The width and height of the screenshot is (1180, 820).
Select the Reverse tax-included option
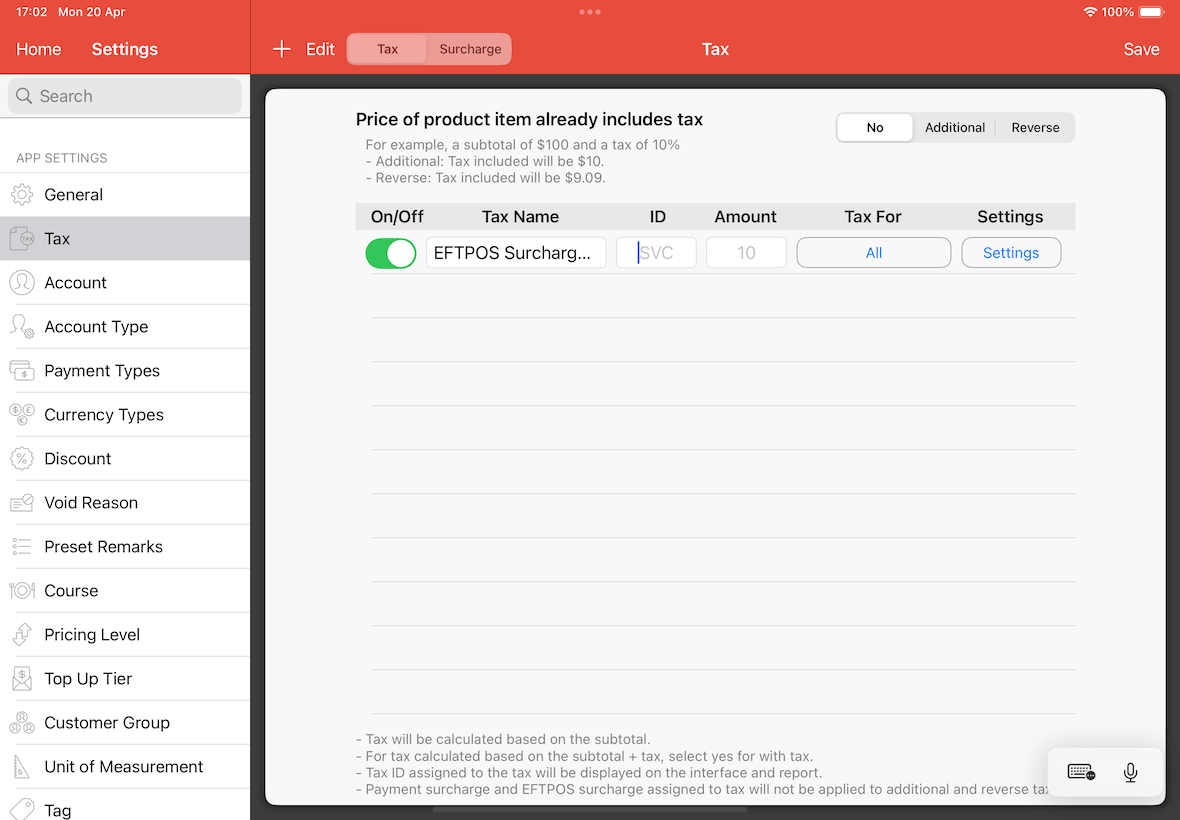pos(1035,128)
